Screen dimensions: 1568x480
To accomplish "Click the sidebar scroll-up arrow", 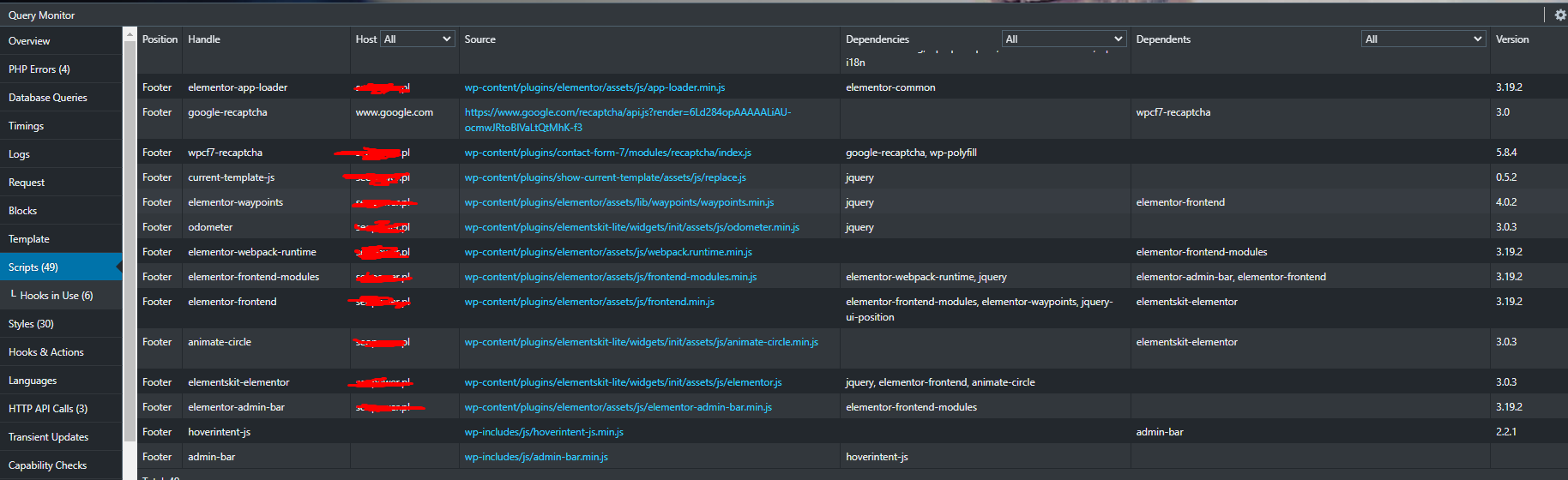I will click(130, 35).
